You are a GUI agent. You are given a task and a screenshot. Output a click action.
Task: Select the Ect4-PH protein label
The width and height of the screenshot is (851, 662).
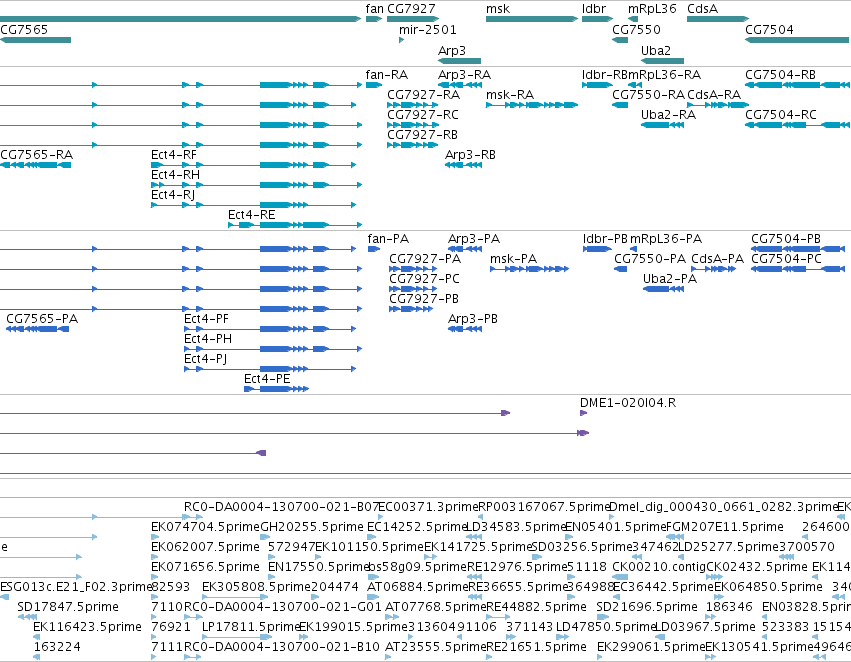click(208, 340)
